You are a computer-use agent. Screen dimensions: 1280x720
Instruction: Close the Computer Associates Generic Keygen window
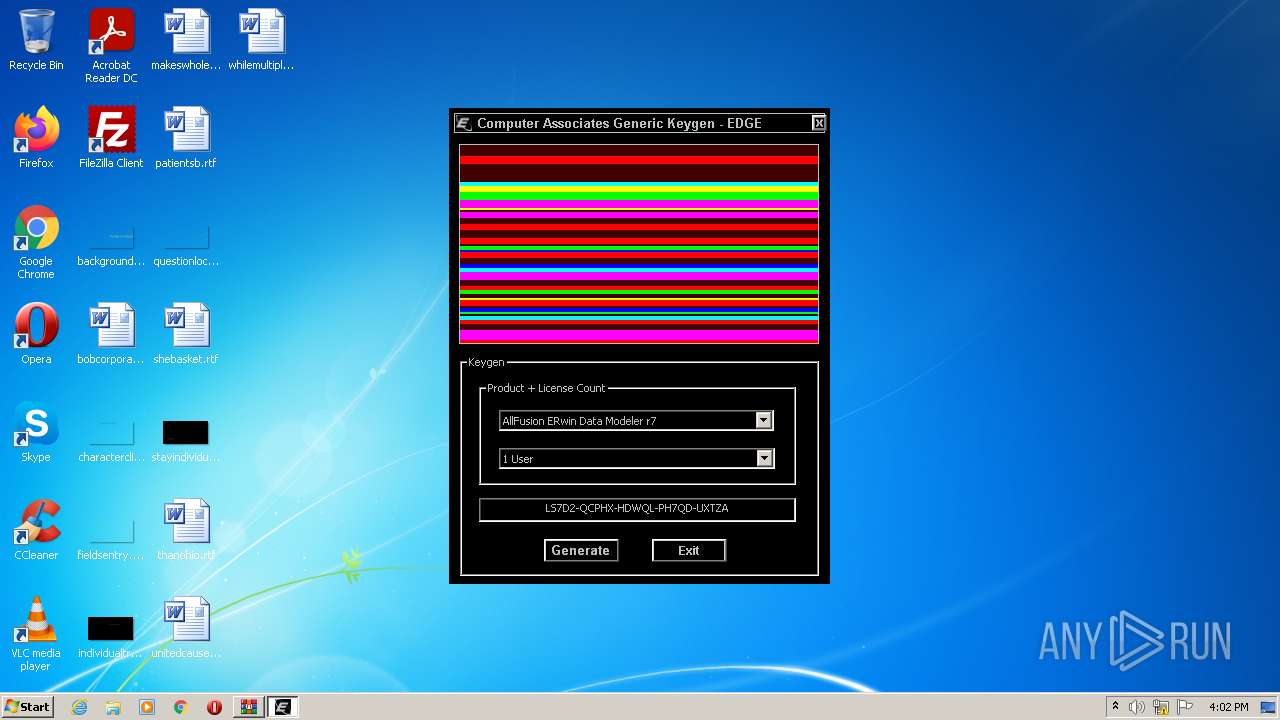[x=818, y=123]
